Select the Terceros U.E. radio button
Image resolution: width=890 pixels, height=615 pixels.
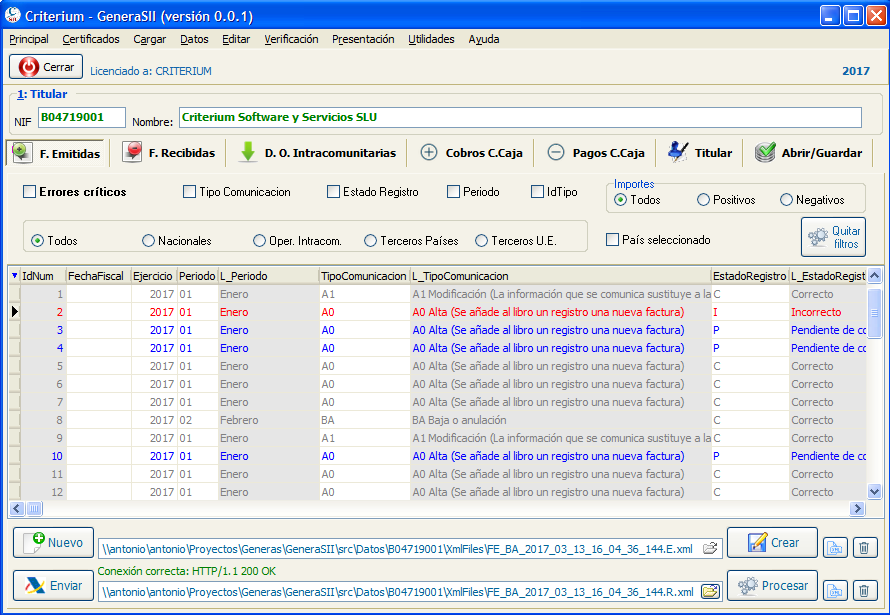481,241
